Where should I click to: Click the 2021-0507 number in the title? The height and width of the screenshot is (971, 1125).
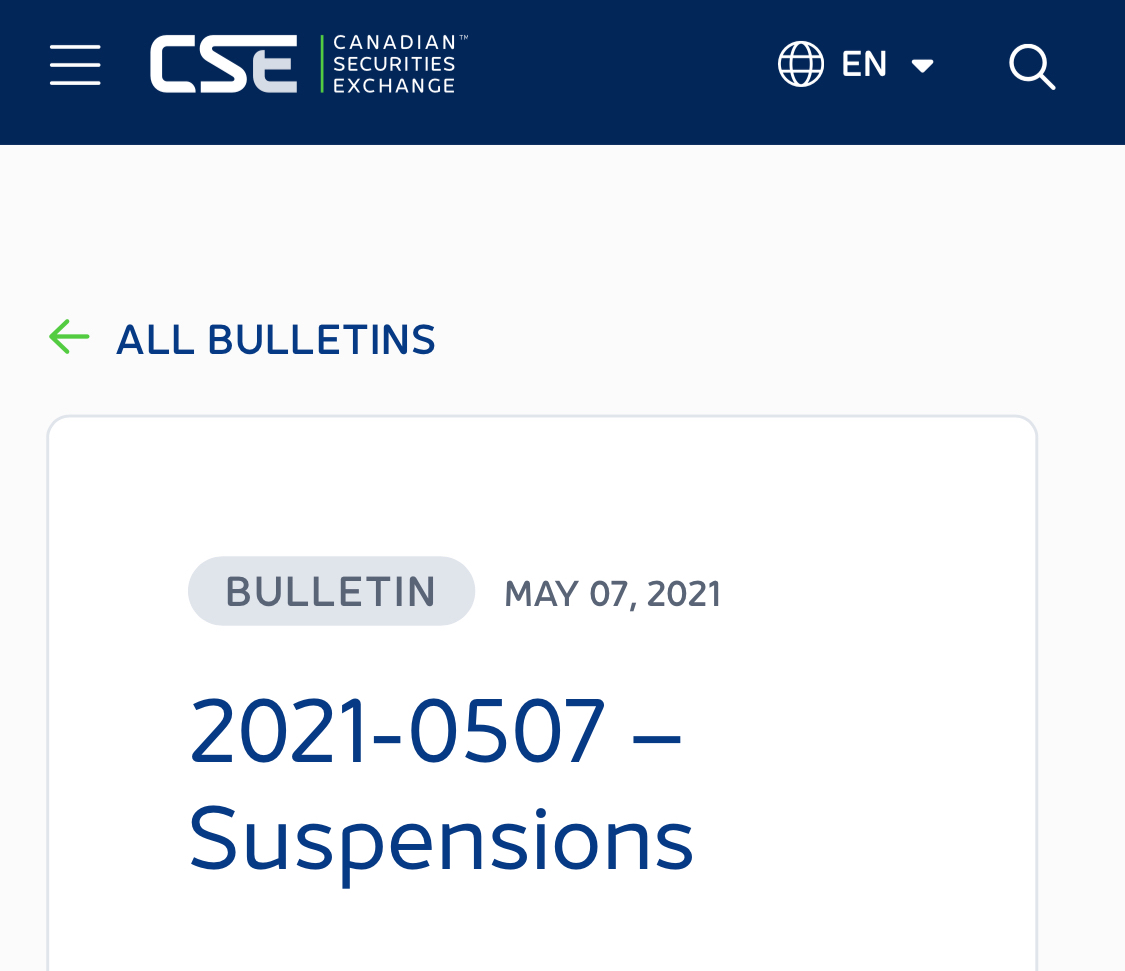[397, 732]
